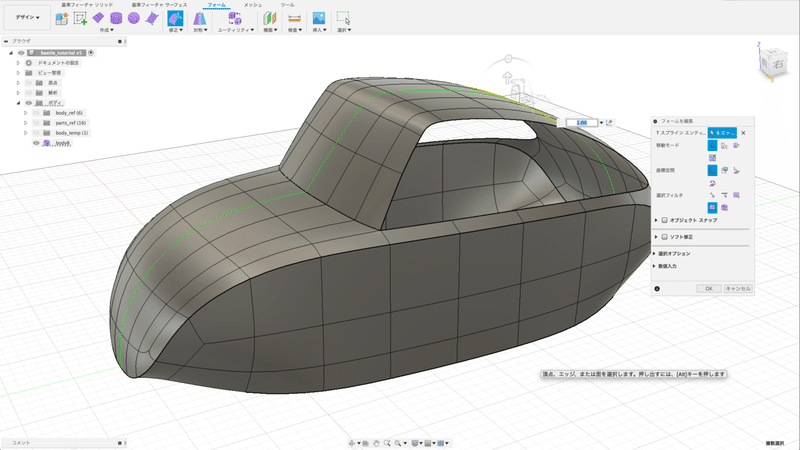Expand the document settings tree node
This screenshot has width=800, height=450.
18,63
